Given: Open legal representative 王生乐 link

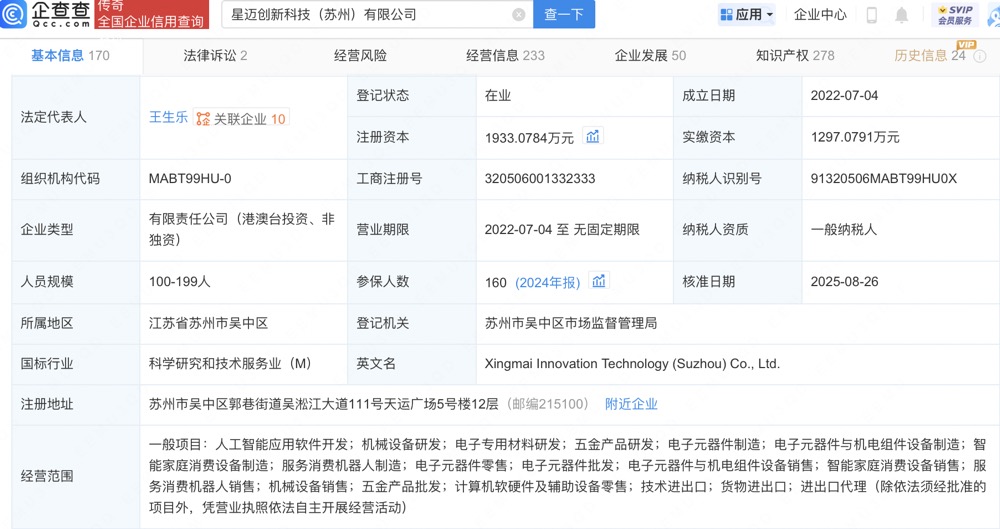Looking at the screenshot, I should pyautogui.click(x=168, y=118).
